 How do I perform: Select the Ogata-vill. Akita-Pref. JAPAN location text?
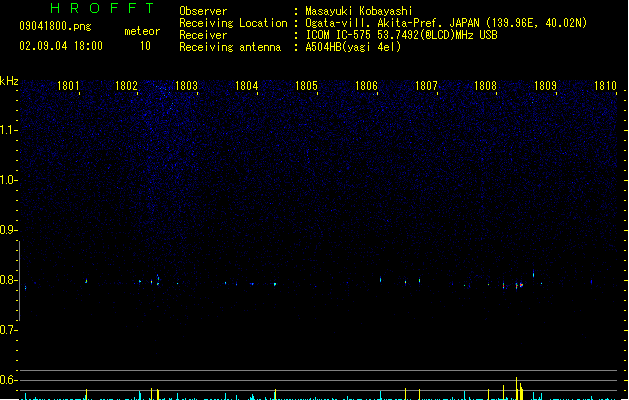pos(446,23)
